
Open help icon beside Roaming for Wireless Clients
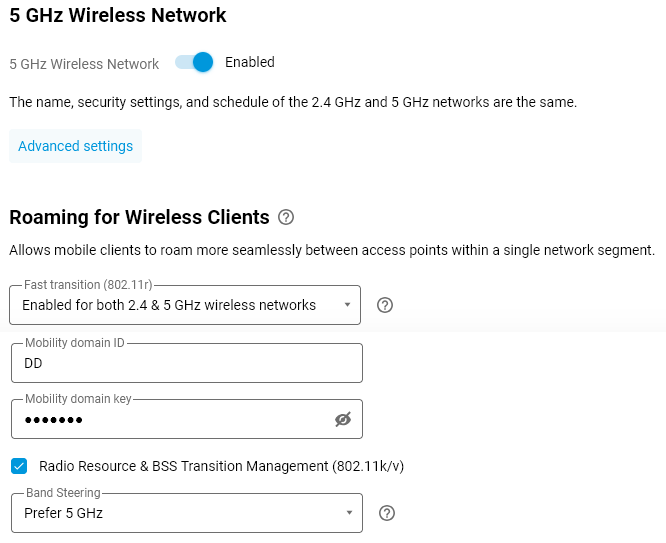pos(286,217)
